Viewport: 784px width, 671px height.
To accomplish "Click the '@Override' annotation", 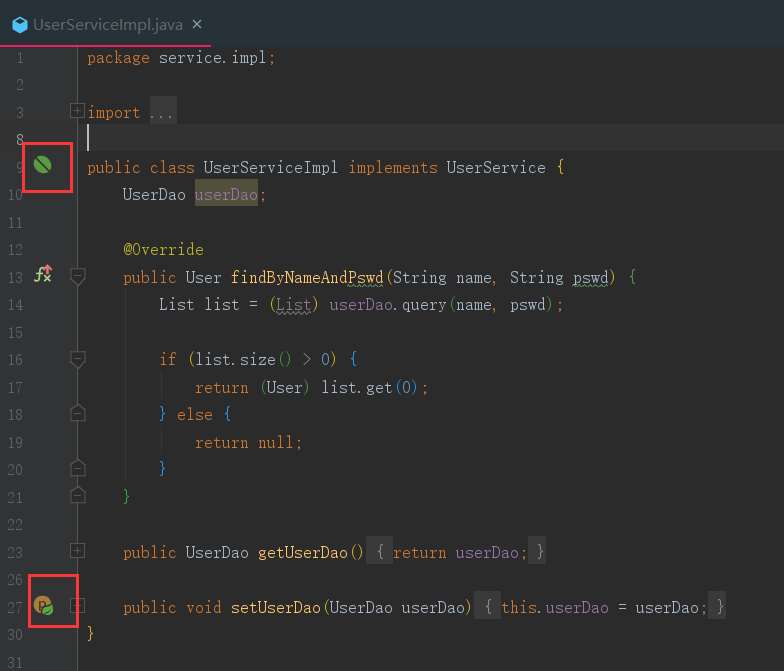I will coord(164,249).
